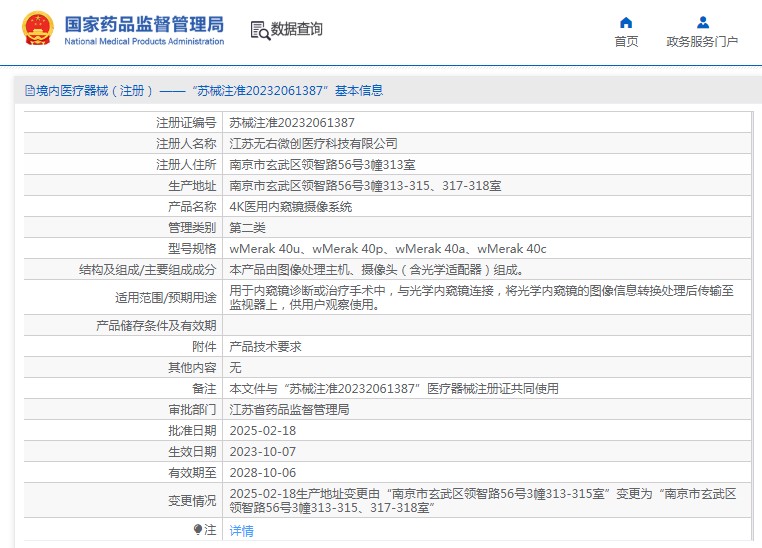Go to 首页 text link
Viewport: 762px width, 548px height.
(626, 42)
